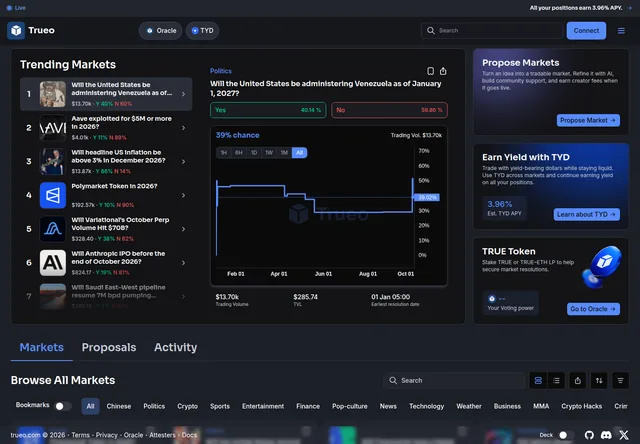The image size is (640, 444).
Task: Click the header Search field
Action: tap(492, 31)
